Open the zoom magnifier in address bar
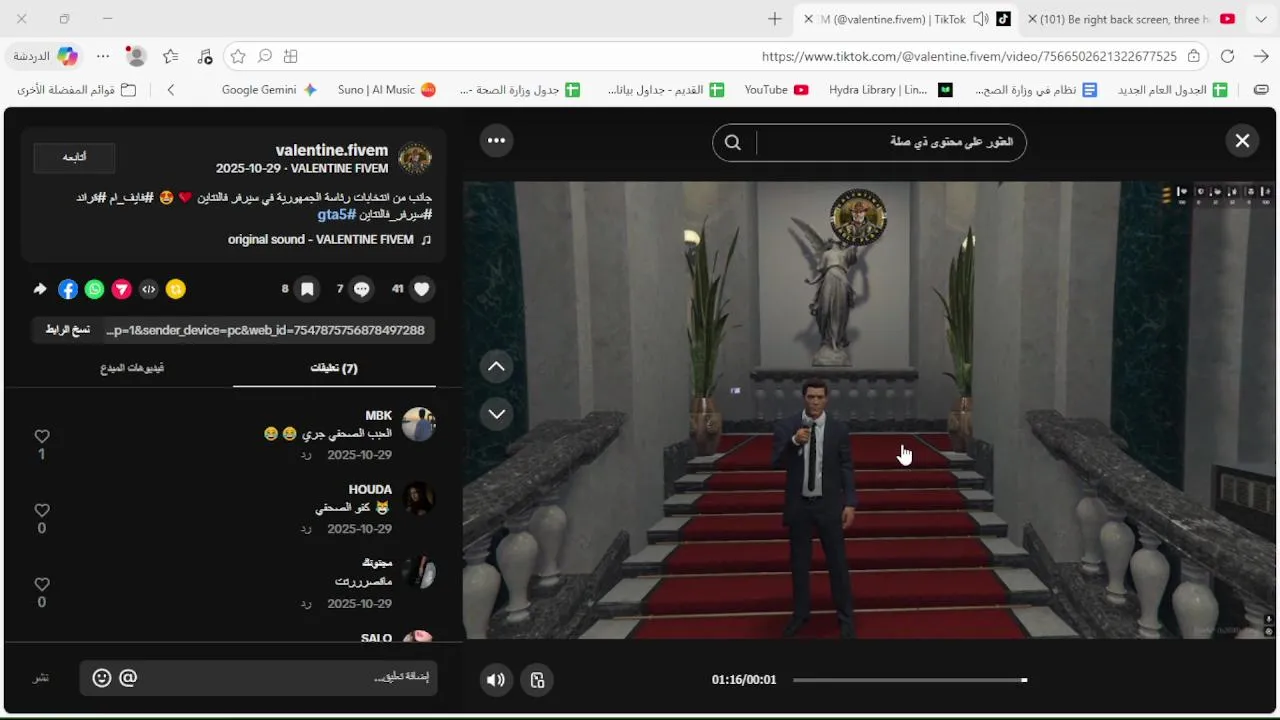This screenshot has width=1280, height=720. 265,56
